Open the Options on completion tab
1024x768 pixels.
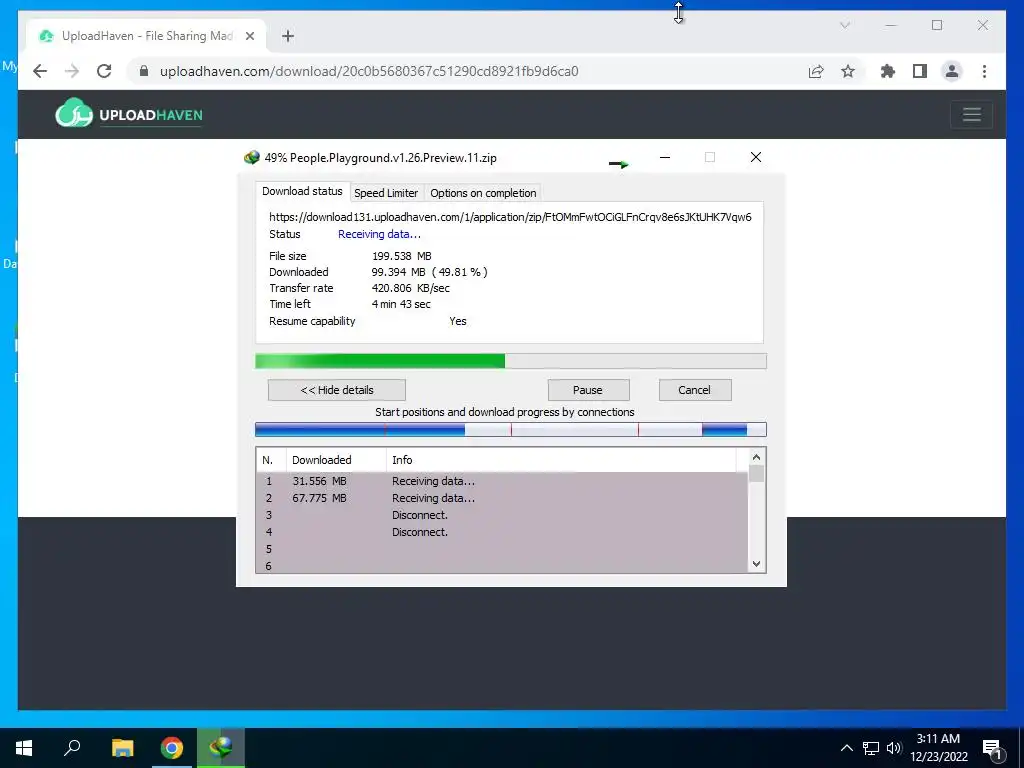tap(483, 193)
